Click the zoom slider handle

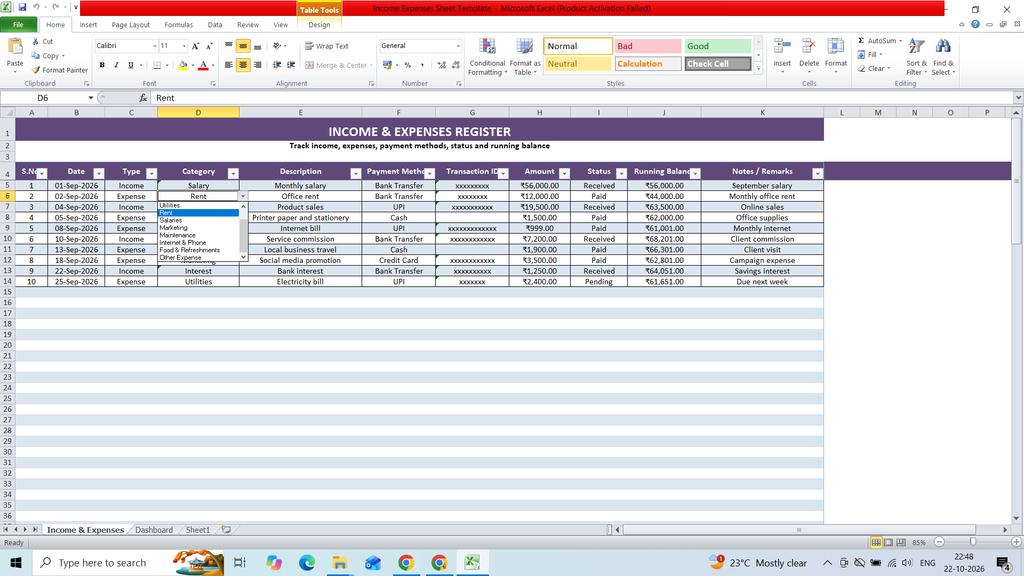pyautogui.click(x=972, y=542)
